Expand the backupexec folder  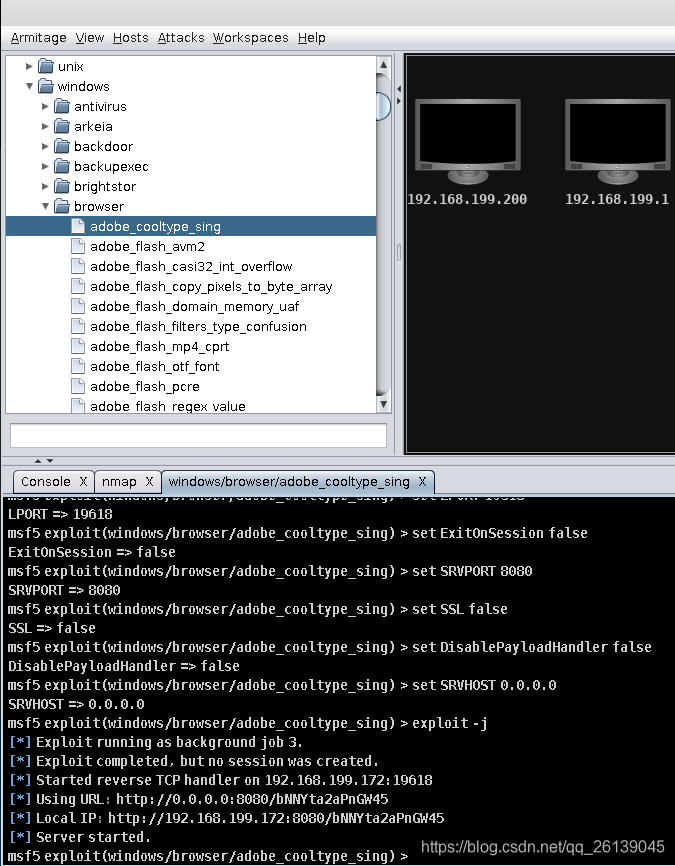(45, 166)
